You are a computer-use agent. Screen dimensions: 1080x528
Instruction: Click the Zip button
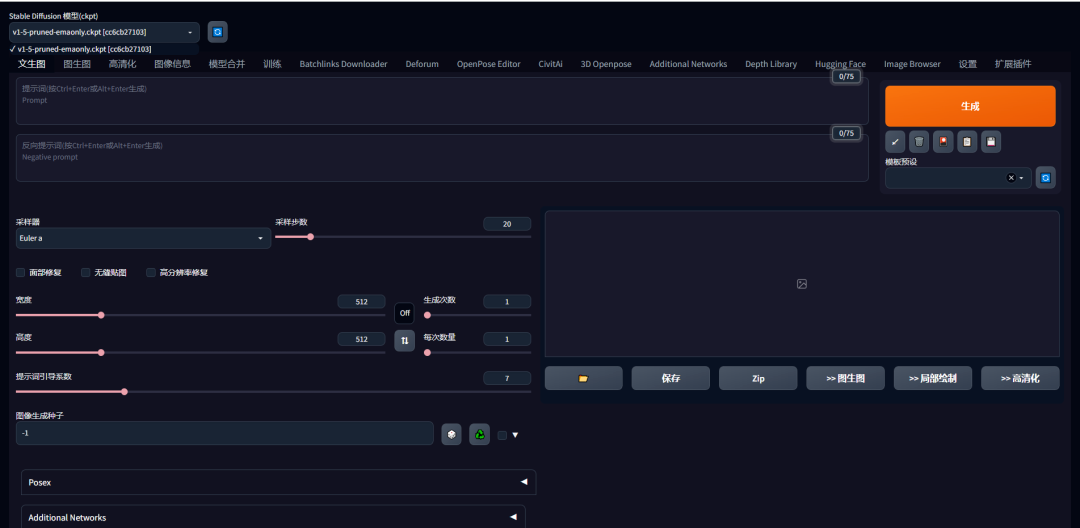coord(758,378)
